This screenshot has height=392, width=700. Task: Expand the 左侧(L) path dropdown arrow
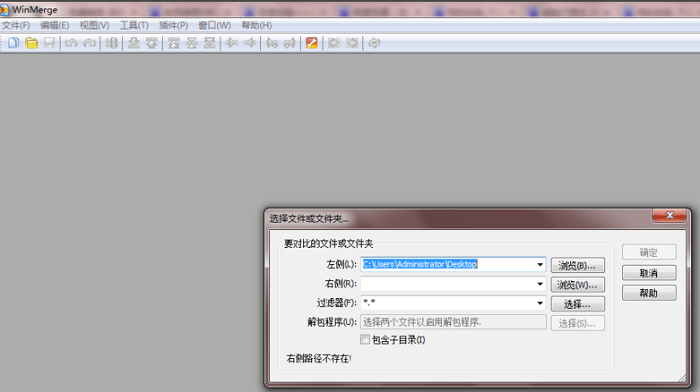pyautogui.click(x=540, y=265)
